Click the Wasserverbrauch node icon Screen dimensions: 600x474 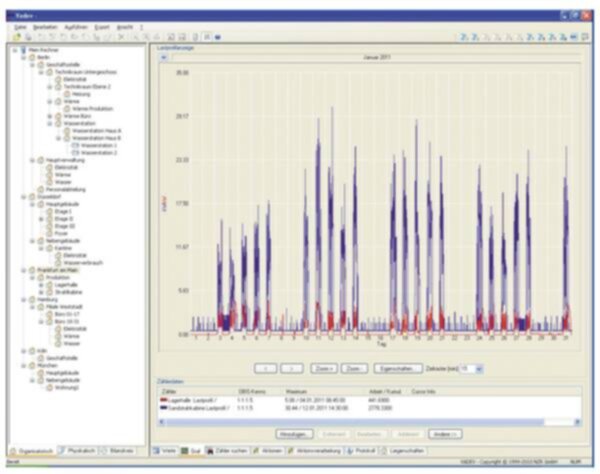(x=58, y=263)
